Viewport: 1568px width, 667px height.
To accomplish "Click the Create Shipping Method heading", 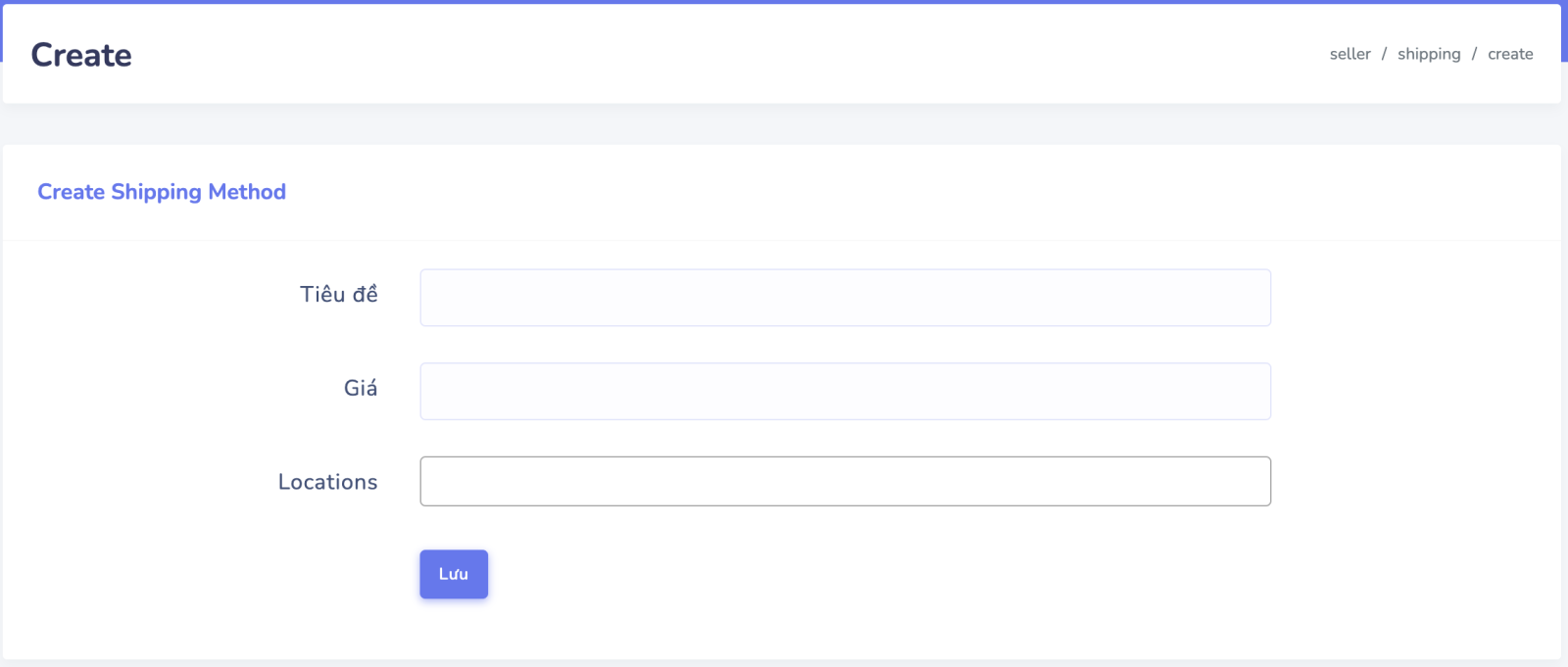I will click(x=162, y=192).
